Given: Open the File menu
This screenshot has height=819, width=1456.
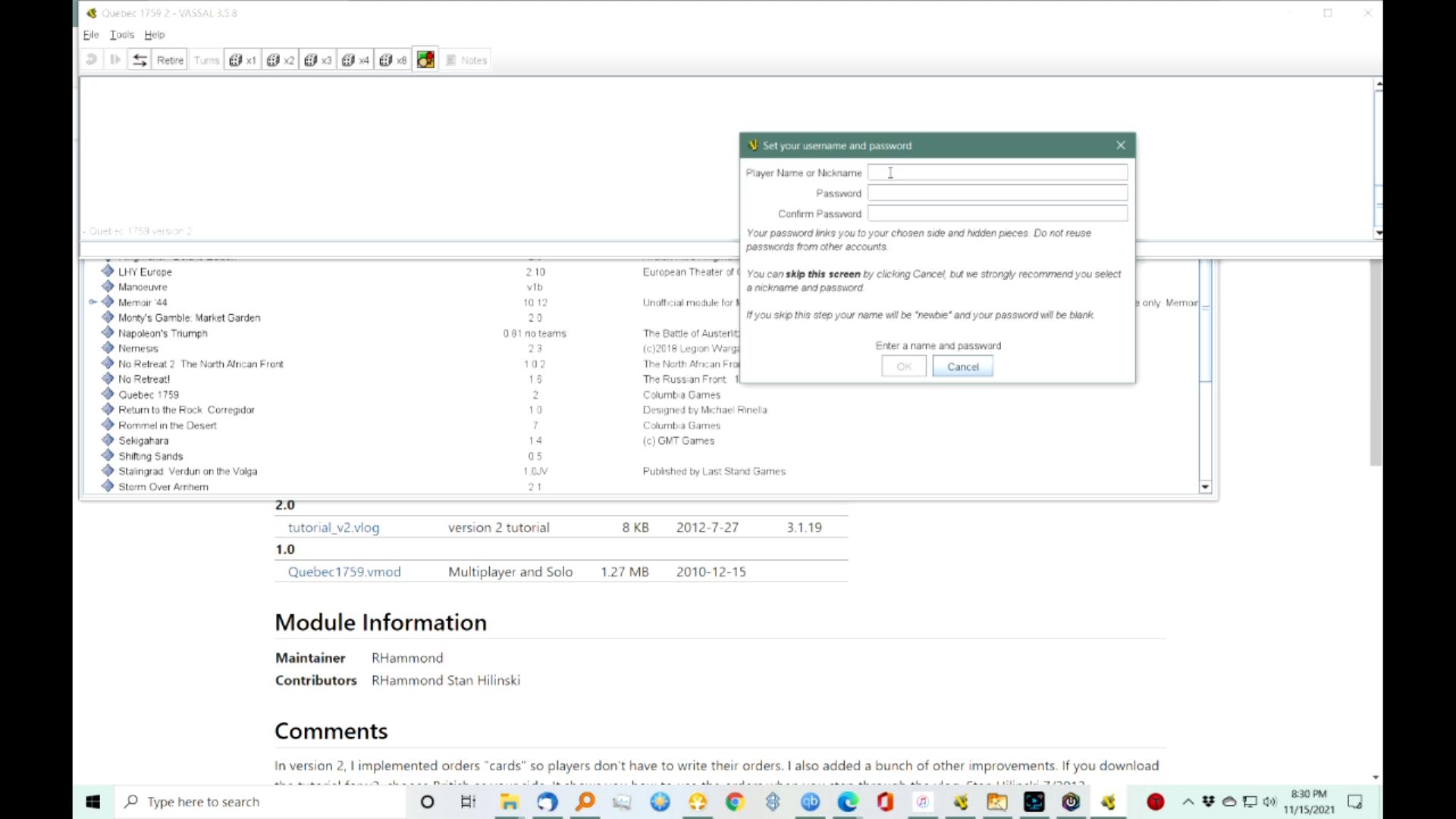Looking at the screenshot, I should [90, 35].
